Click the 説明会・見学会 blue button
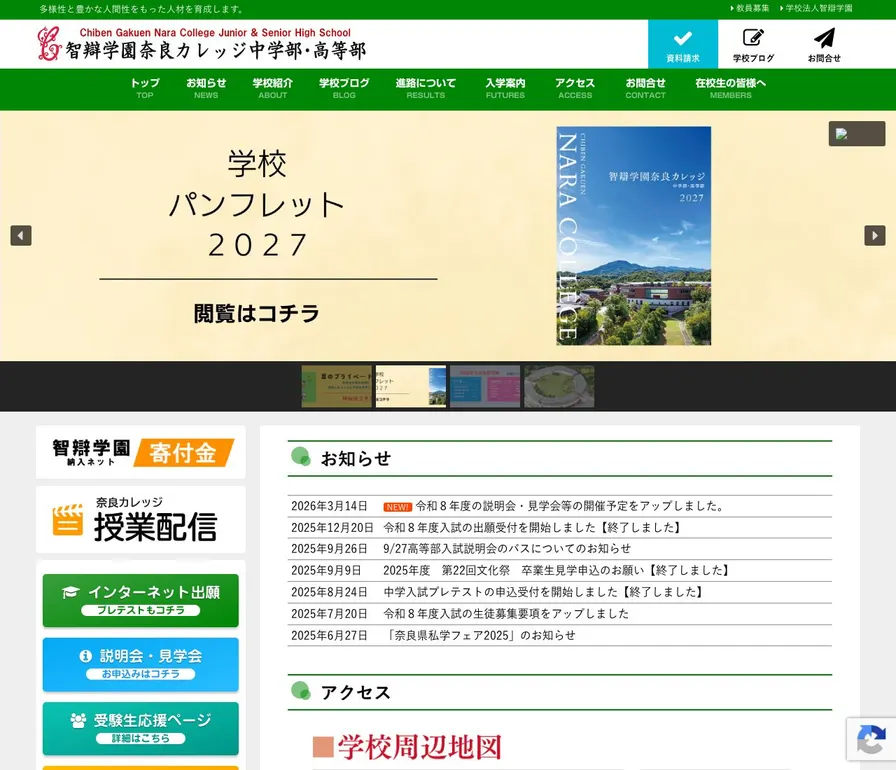Viewport: 896px width, 770px height. pyautogui.click(x=141, y=664)
